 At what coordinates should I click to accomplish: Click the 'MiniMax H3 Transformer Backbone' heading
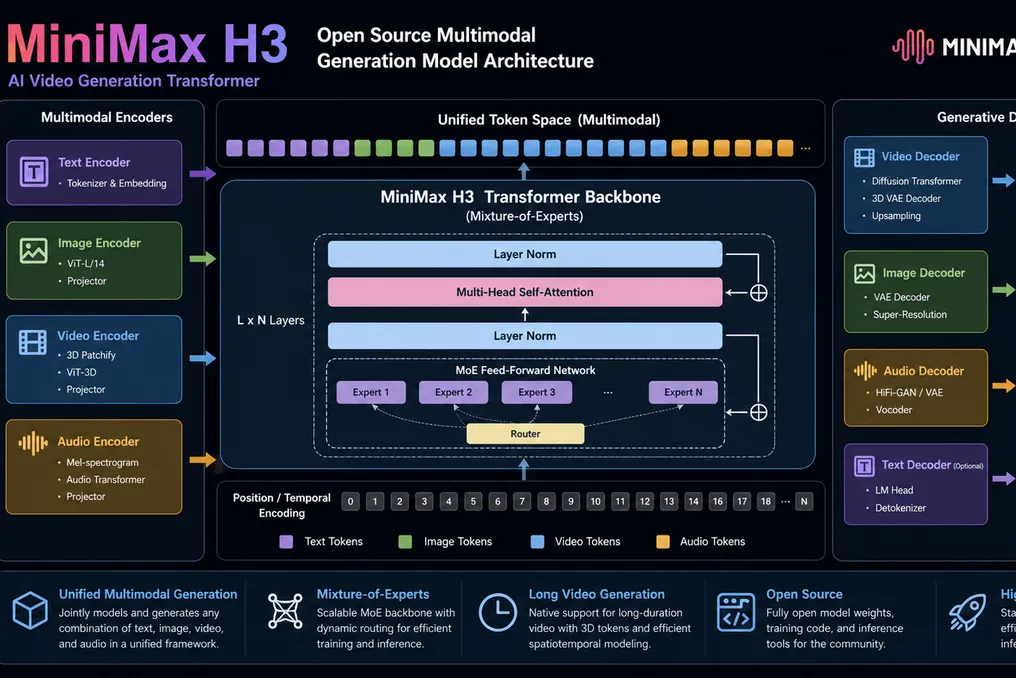(x=520, y=197)
